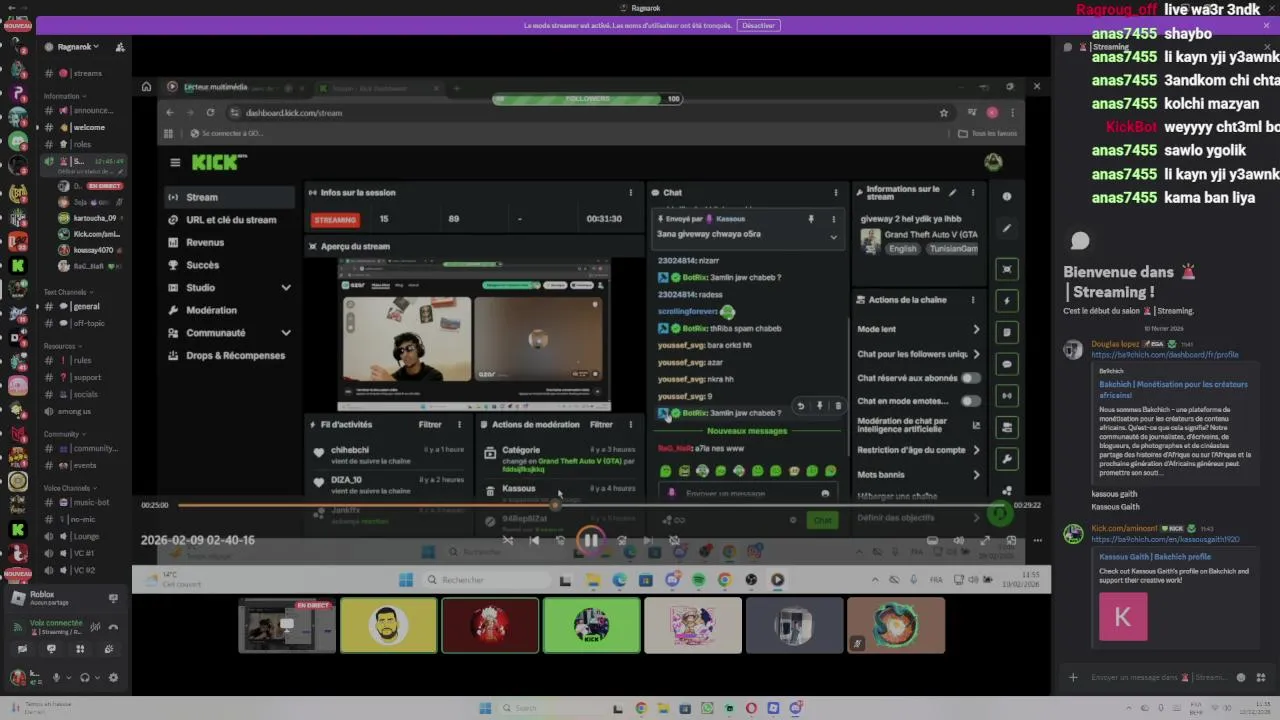Mute the Discord microphone
This screenshot has height=720, width=1280.
pos(57,677)
